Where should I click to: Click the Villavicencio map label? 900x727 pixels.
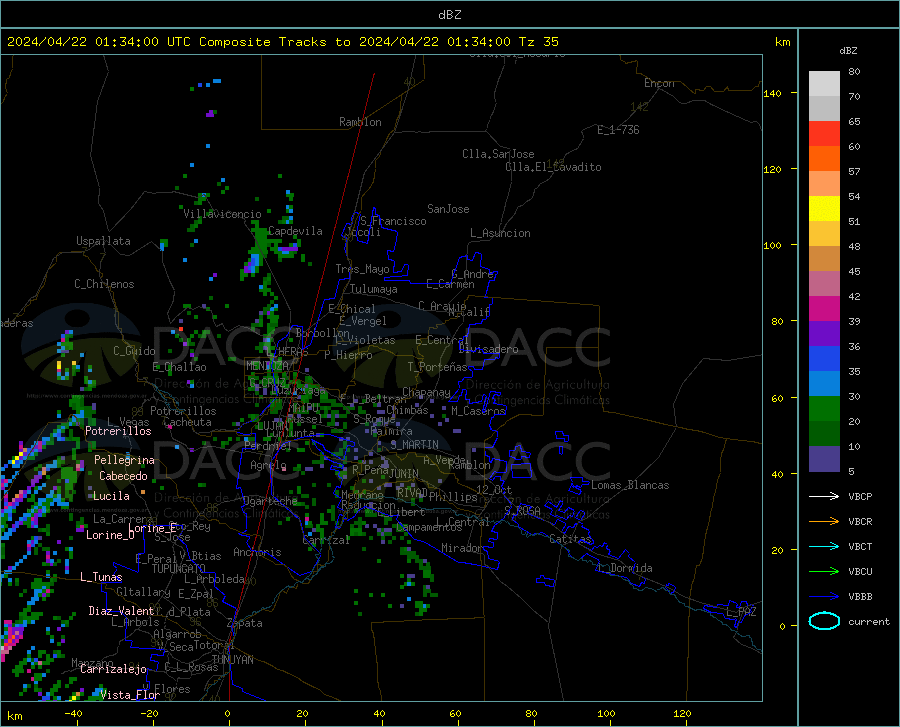(x=222, y=214)
